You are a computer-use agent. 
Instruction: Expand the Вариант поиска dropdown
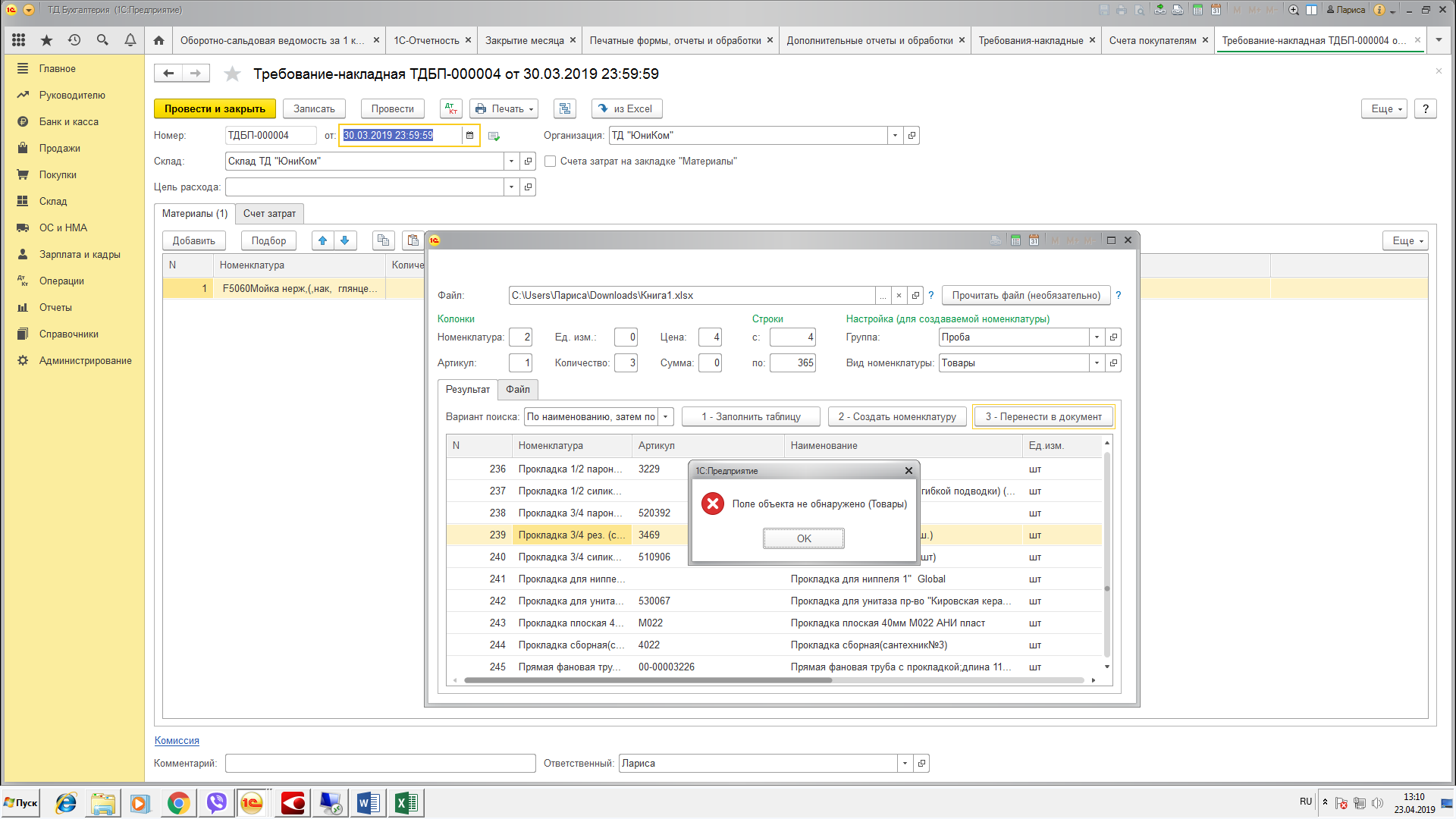[666, 417]
